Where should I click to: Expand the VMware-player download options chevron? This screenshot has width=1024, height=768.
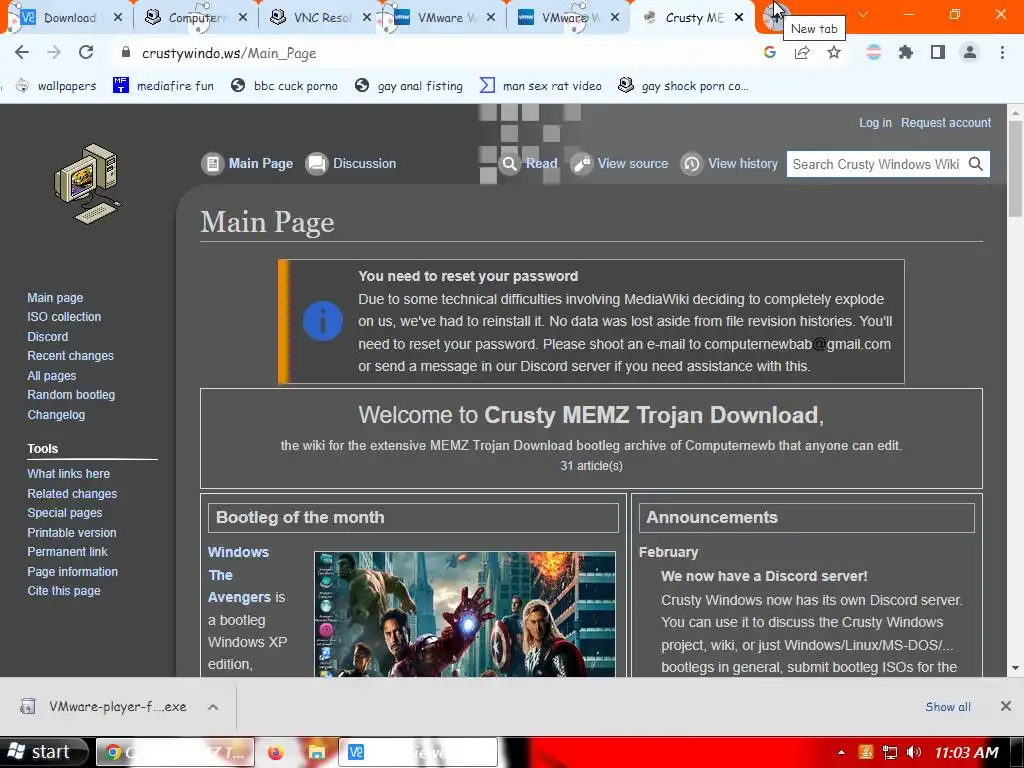[x=213, y=707]
